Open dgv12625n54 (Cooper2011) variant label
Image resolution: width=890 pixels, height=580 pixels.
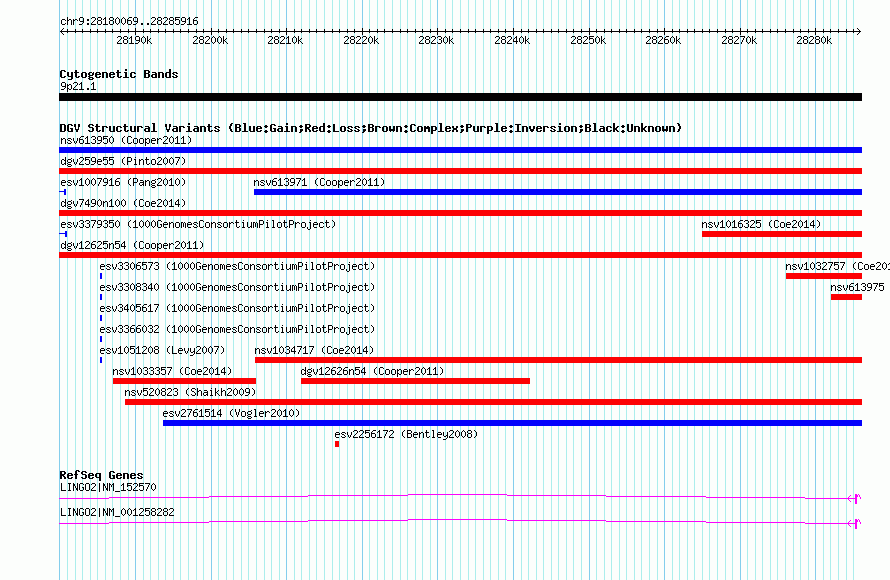coord(132,245)
